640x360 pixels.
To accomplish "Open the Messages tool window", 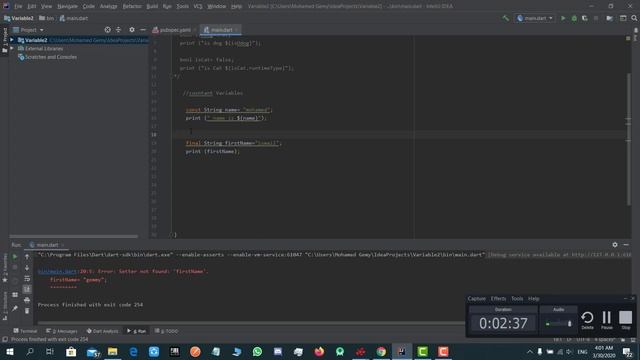I will (62, 331).
